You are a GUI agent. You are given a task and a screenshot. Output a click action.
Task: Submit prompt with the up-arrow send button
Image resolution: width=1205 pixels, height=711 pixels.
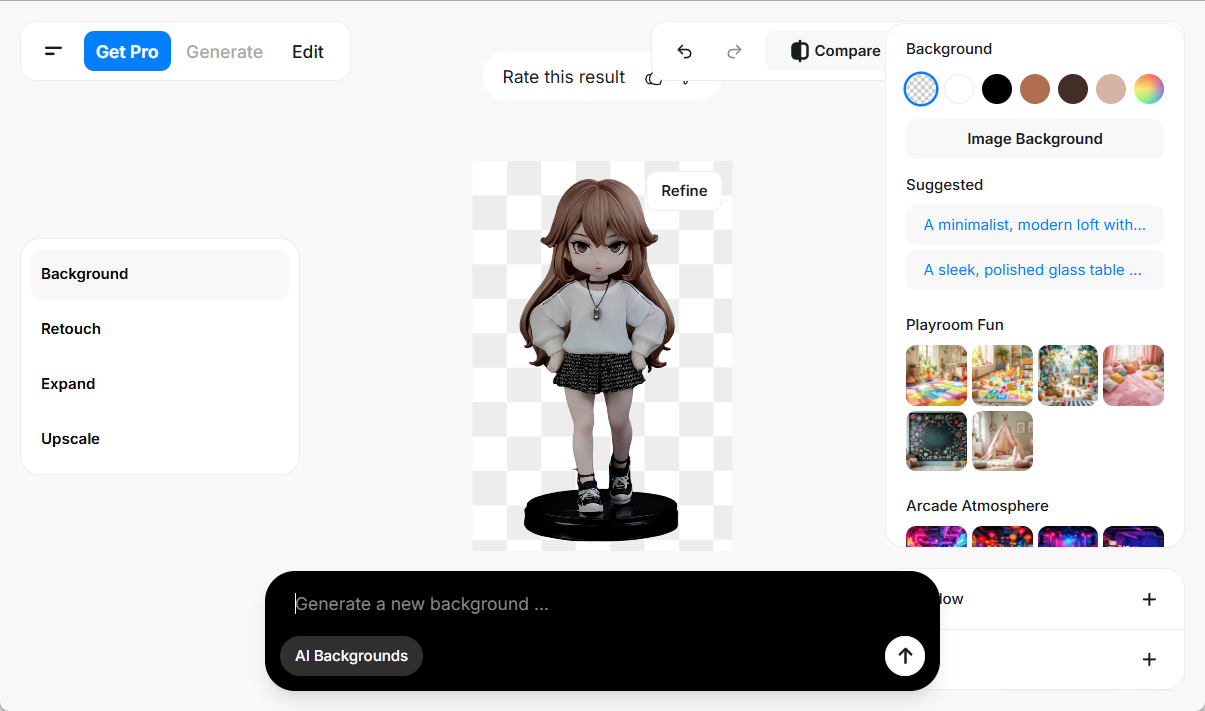pyautogui.click(x=904, y=656)
